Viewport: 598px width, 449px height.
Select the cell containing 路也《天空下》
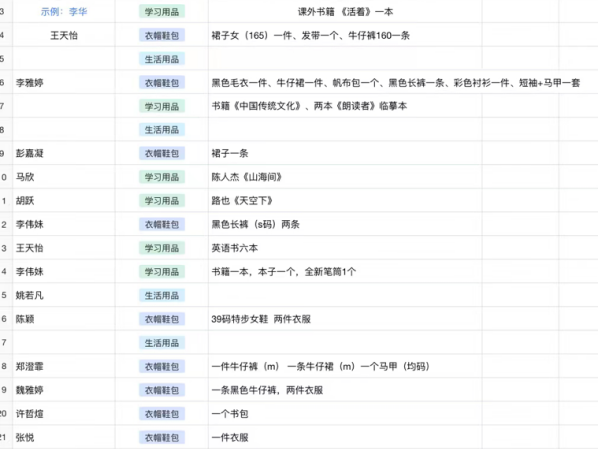pos(345,201)
